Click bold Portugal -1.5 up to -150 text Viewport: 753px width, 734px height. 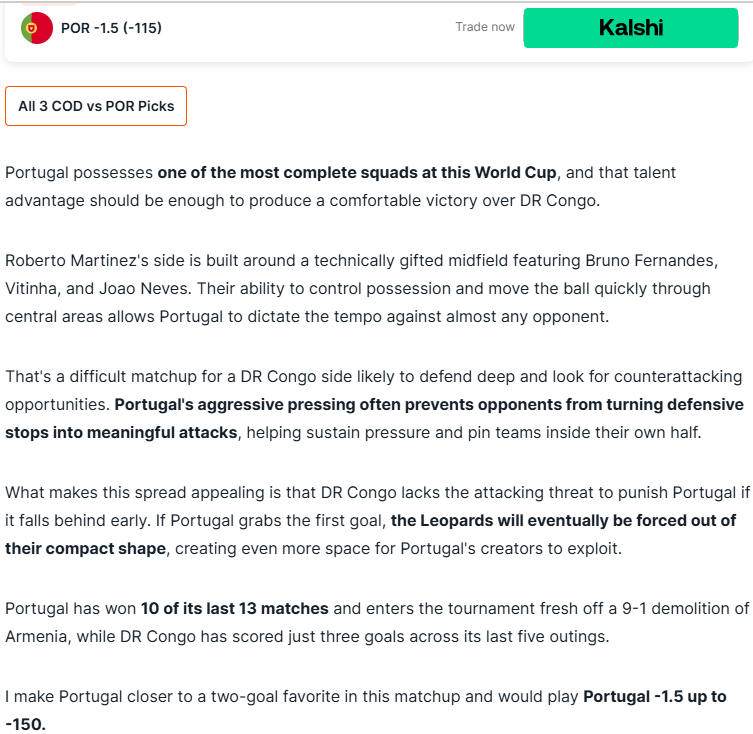pos(366,710)
